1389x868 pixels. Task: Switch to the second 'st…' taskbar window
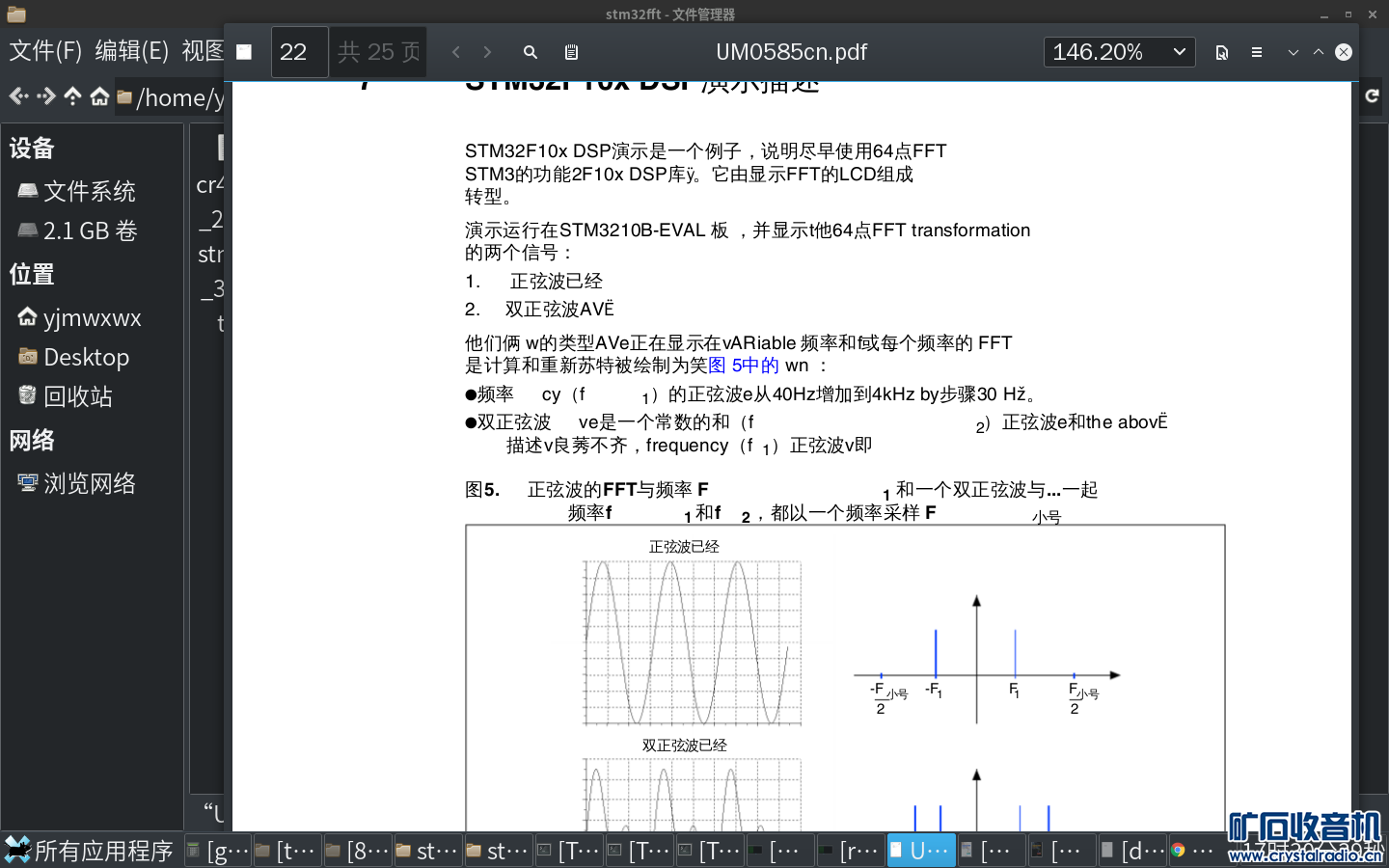(x=499, y=851)
